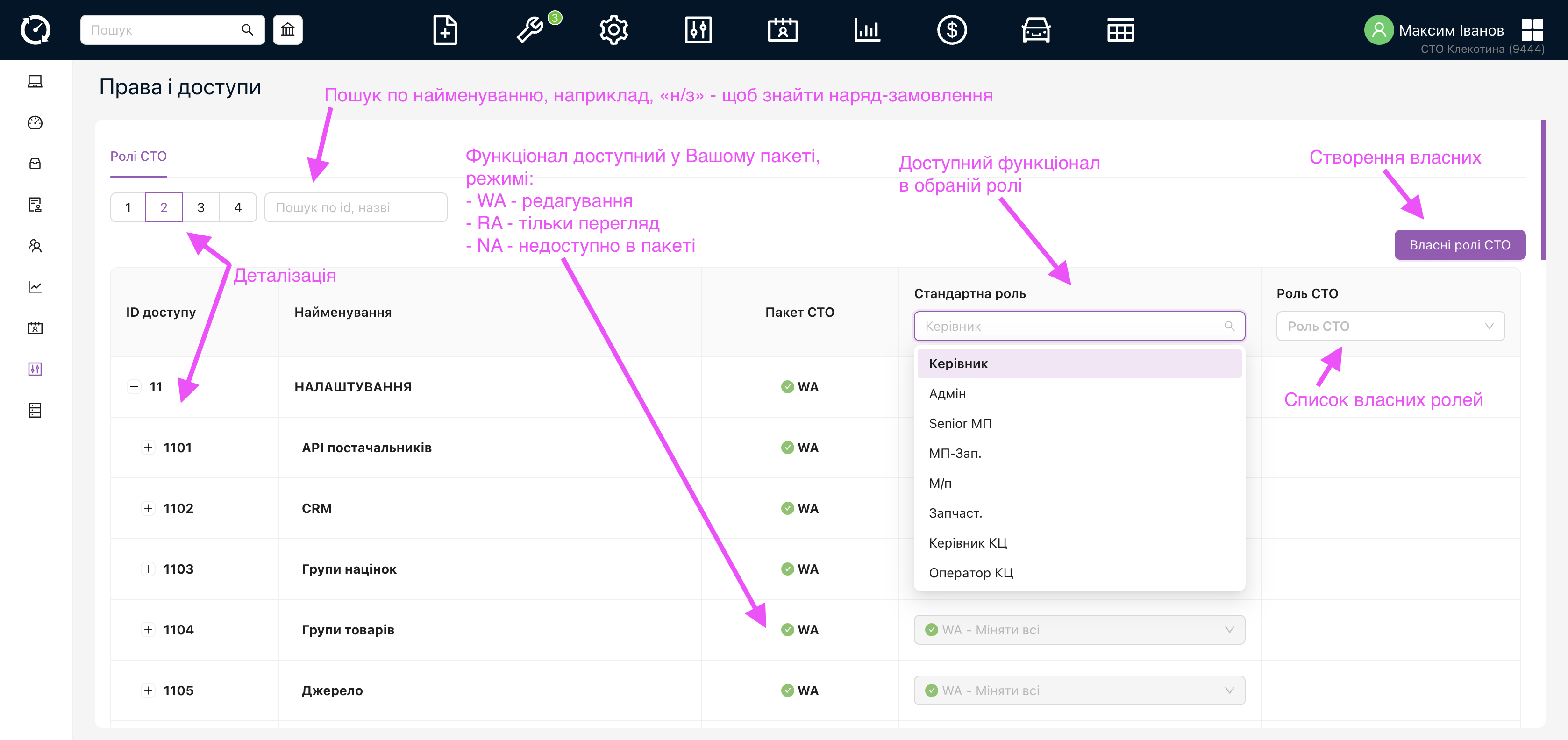Expand row 1101 API постачальників
This screenshot has height=740, width=1568.
pyautogui.click(x=148, y=448)
